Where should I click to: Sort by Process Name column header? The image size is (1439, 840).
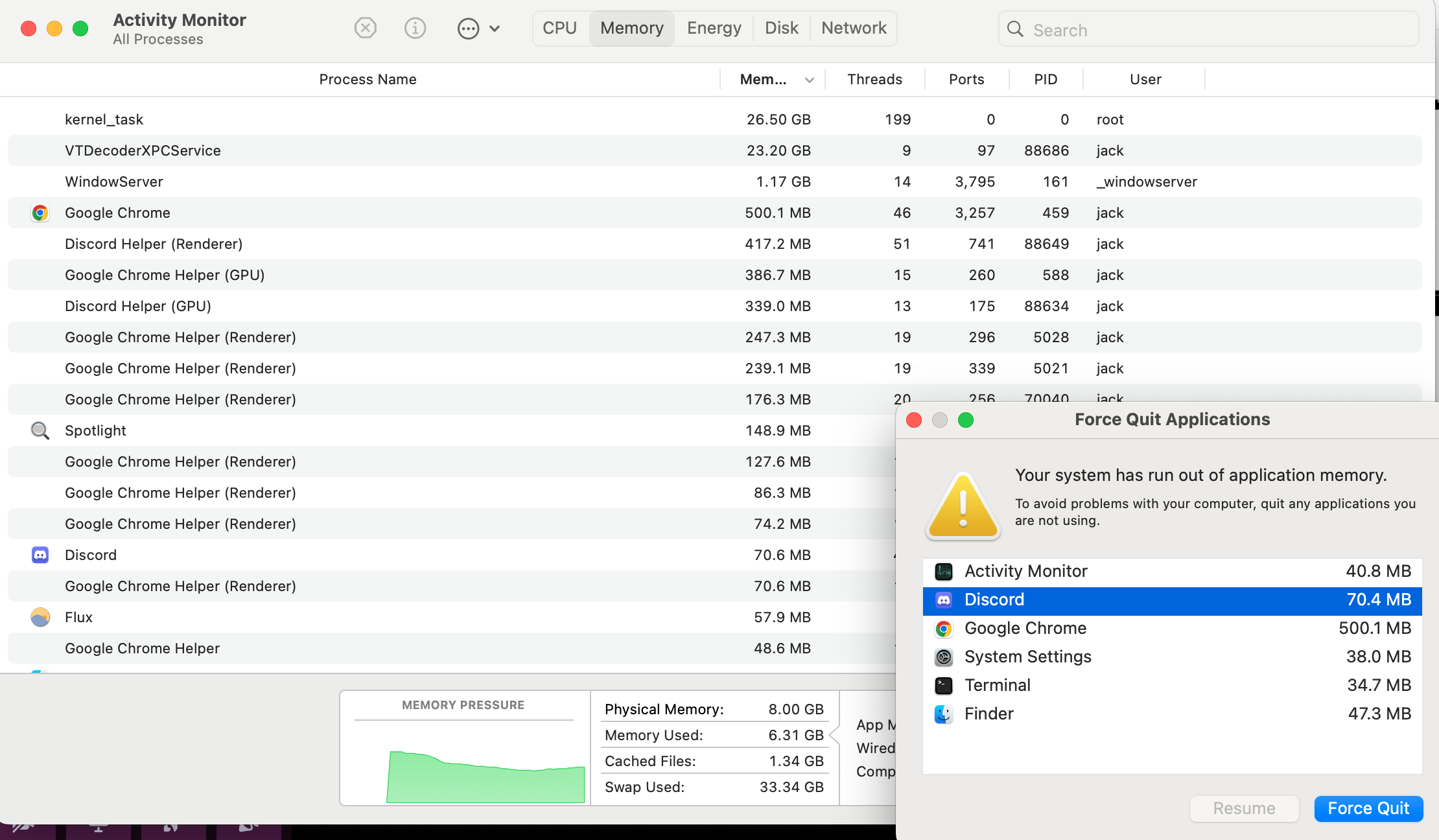pos(368,79)
